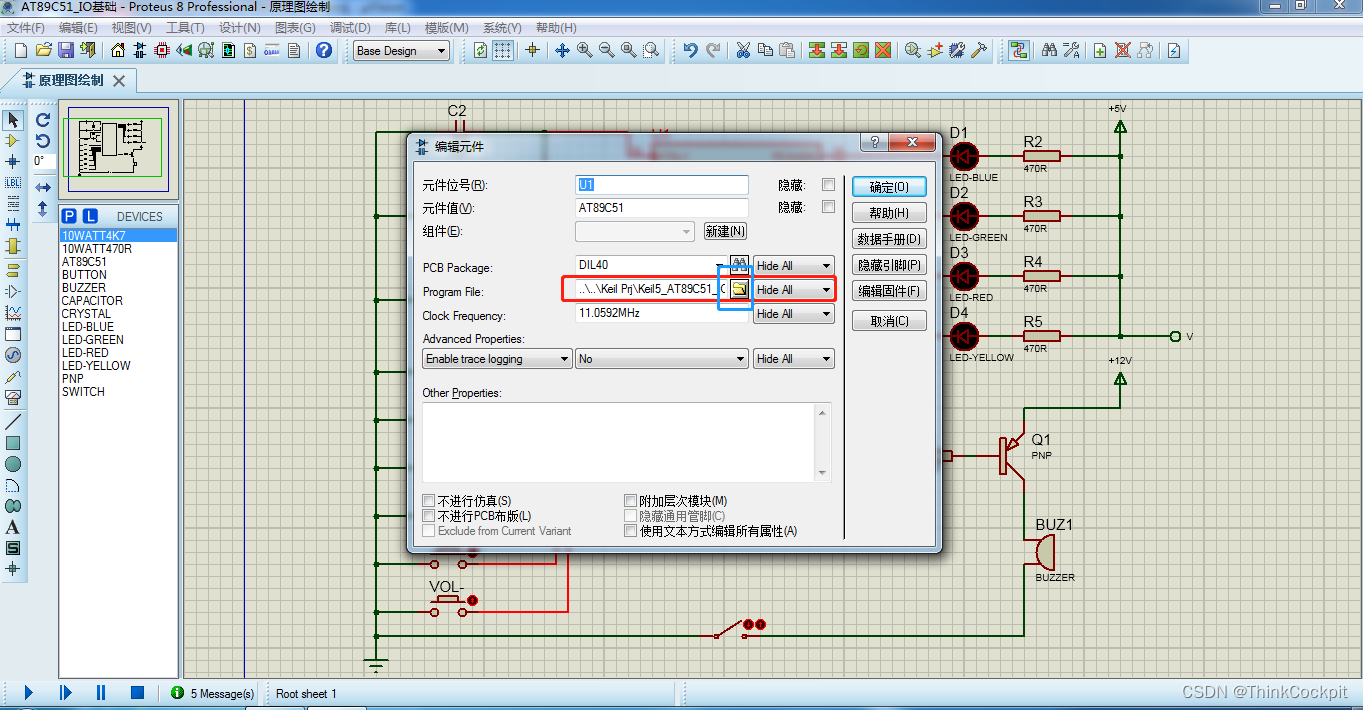1363x710 pixels.
Task: Tick the 隐藏 checkbox next to 元件位号
Action: pos(828,185)
